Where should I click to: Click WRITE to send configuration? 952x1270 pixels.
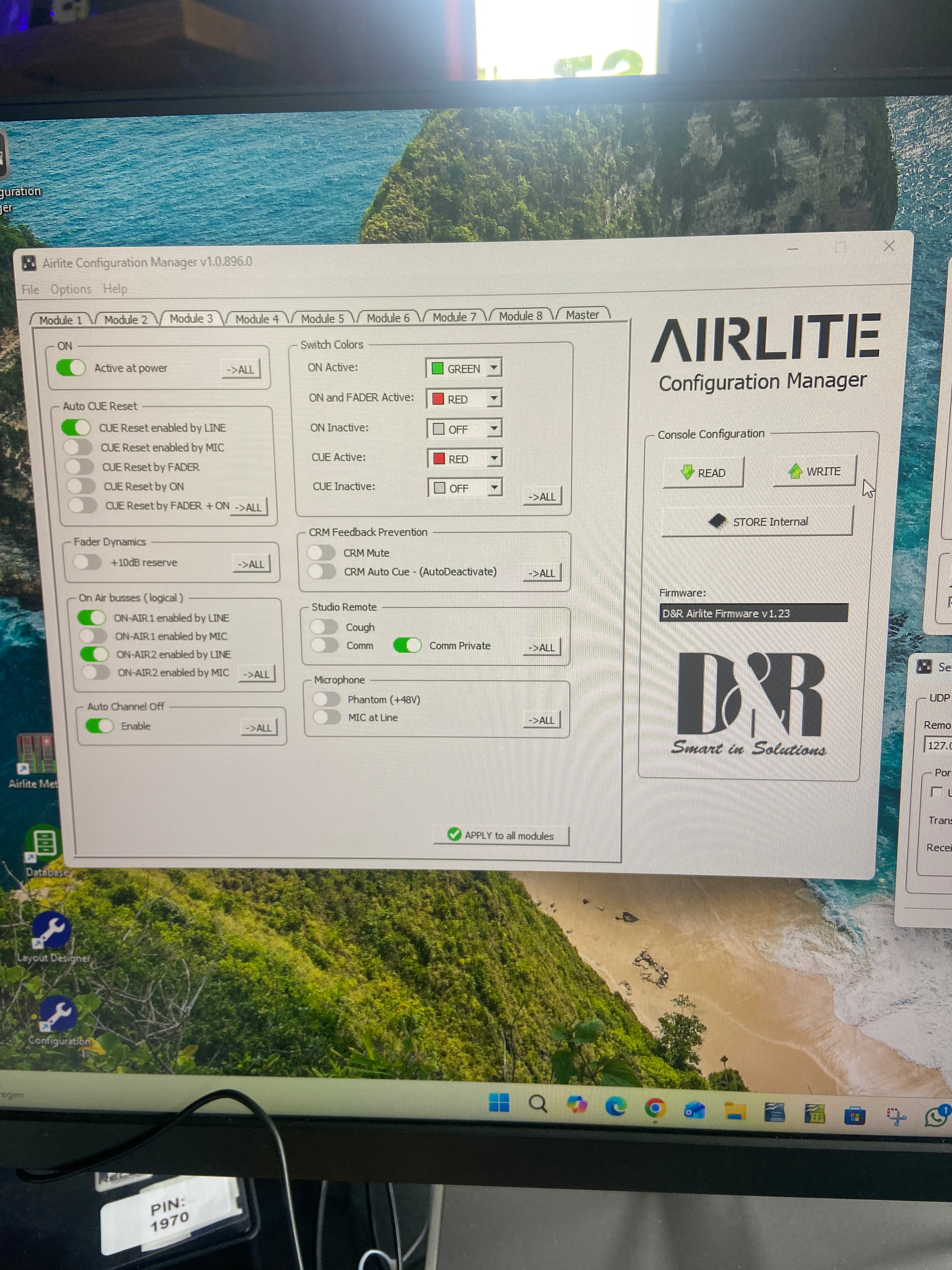(815, 471)
